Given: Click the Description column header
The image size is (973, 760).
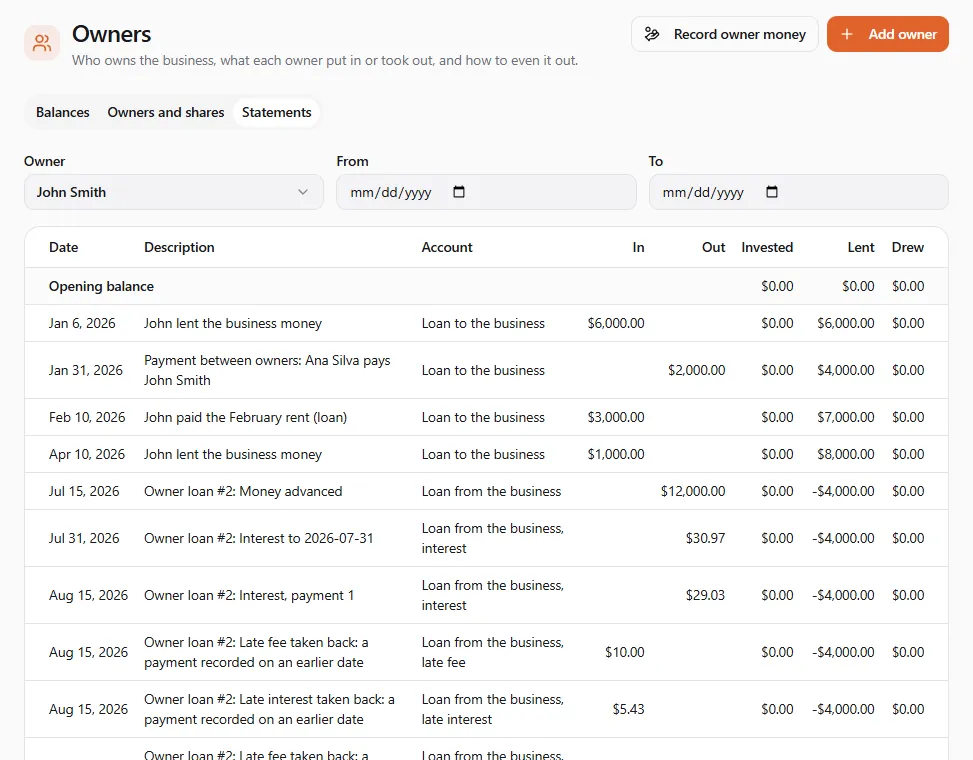Looking at the screenshot, I should pos(179,248).
